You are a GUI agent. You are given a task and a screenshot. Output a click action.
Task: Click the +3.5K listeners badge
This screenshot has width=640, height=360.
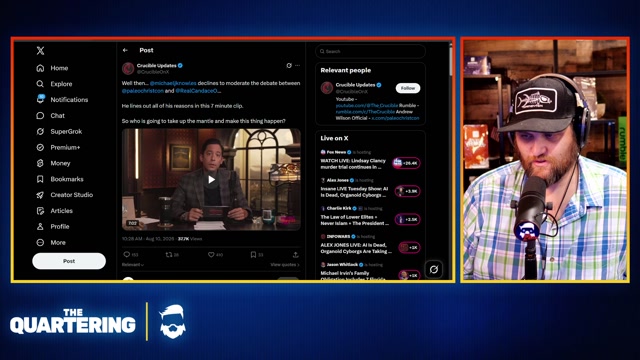[x=407, y=219]
